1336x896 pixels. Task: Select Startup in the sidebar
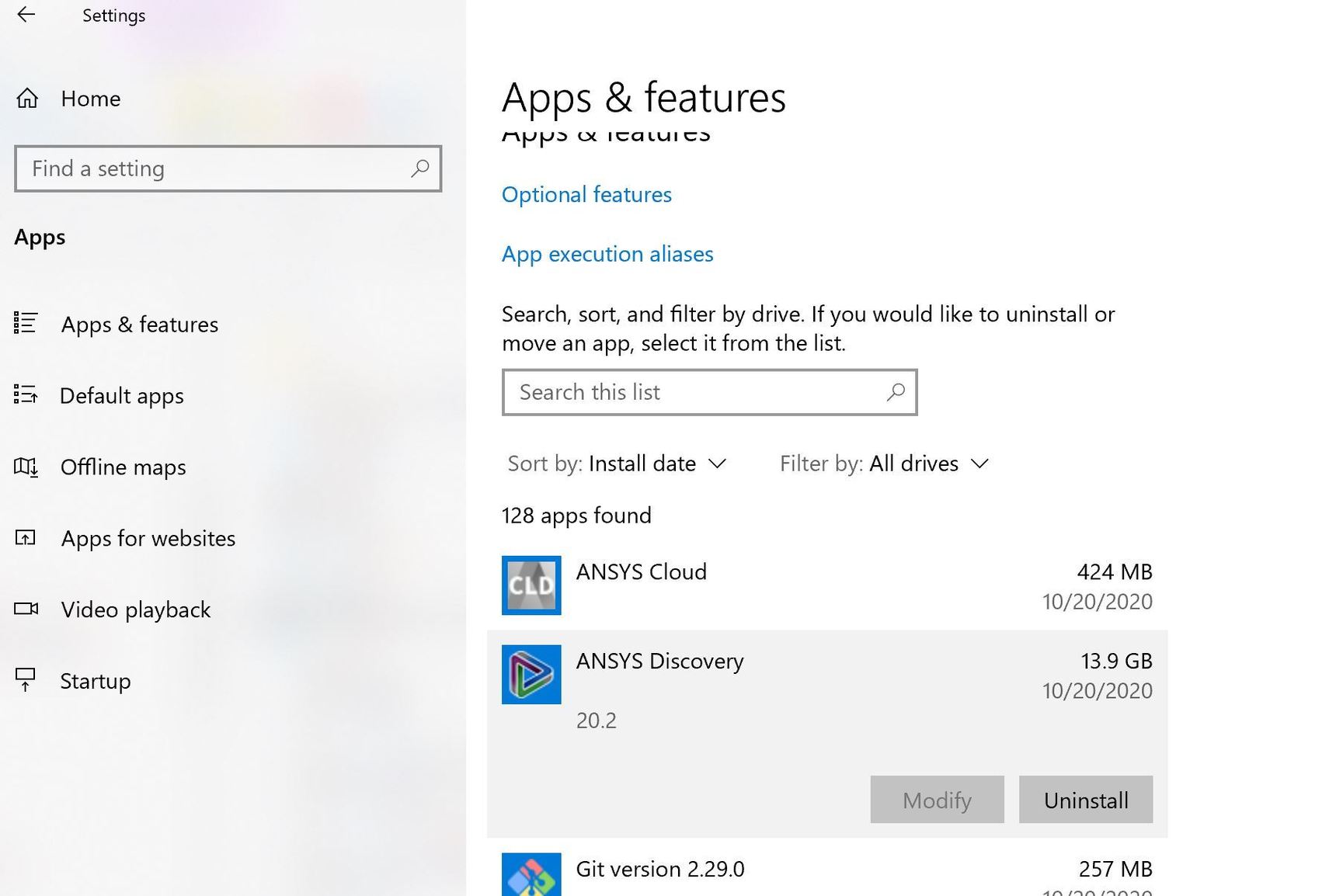coord(96,681)
